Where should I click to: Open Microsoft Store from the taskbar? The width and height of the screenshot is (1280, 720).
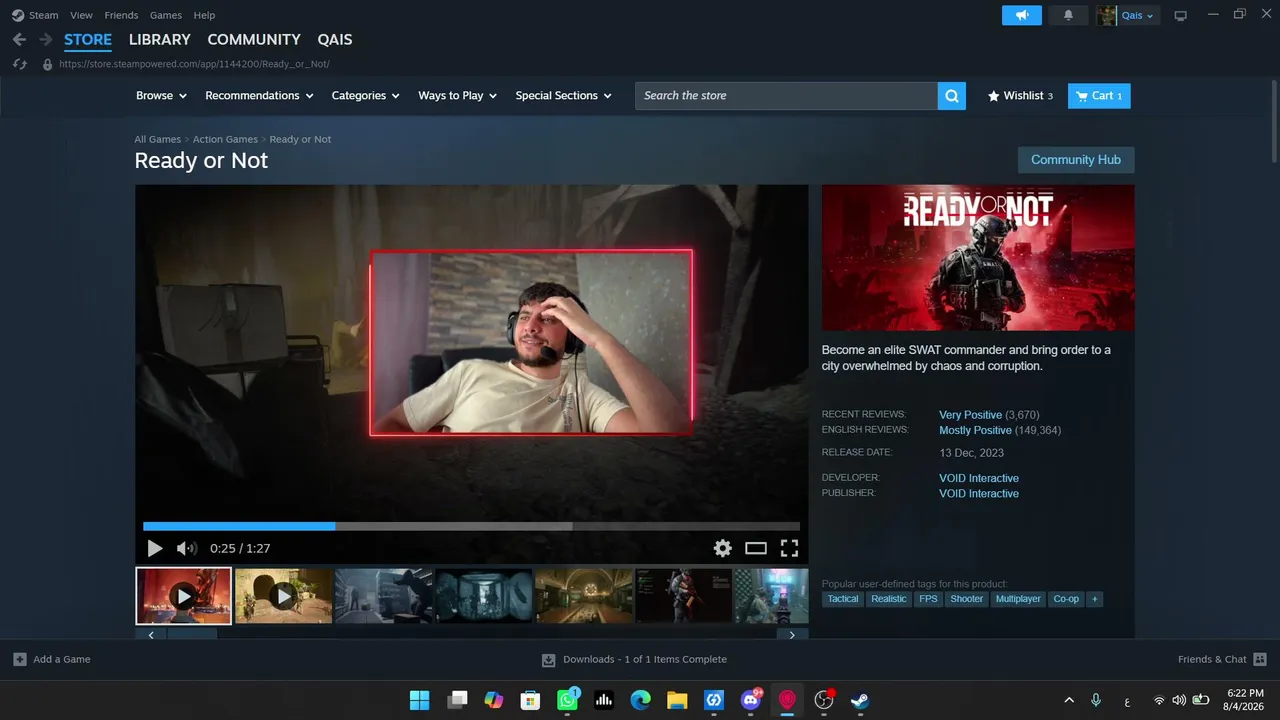[530, 700]
